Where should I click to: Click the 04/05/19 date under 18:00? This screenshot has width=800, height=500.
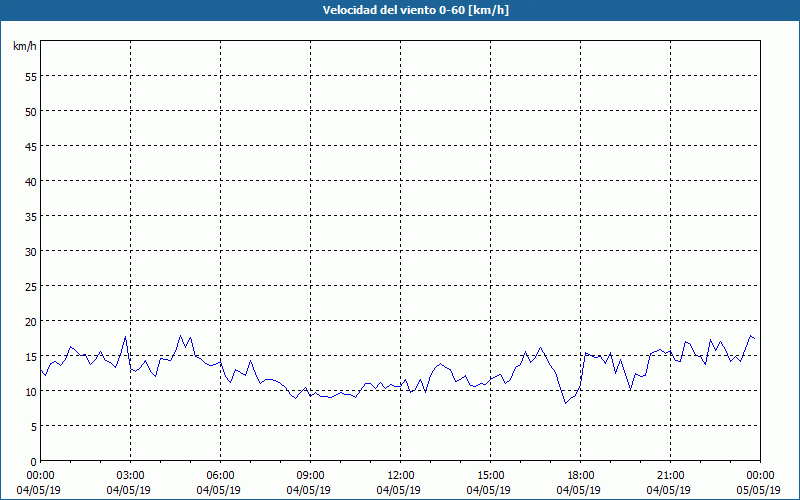tap(579, 490)
